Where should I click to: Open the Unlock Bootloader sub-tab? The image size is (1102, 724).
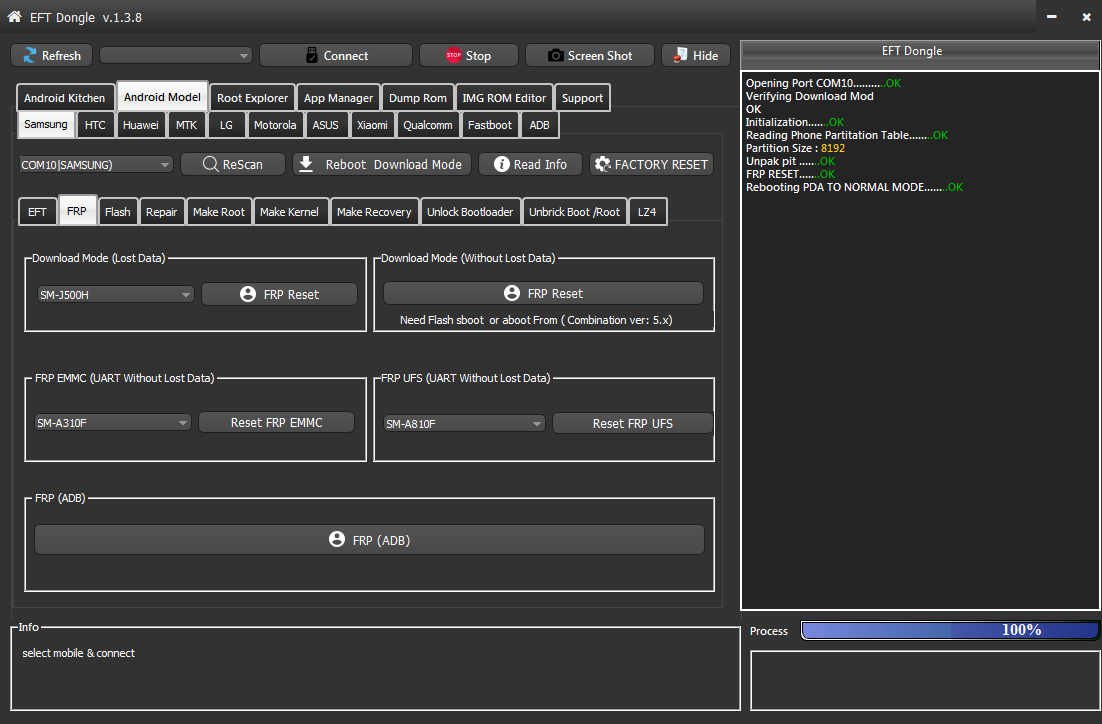coord(469,212)
